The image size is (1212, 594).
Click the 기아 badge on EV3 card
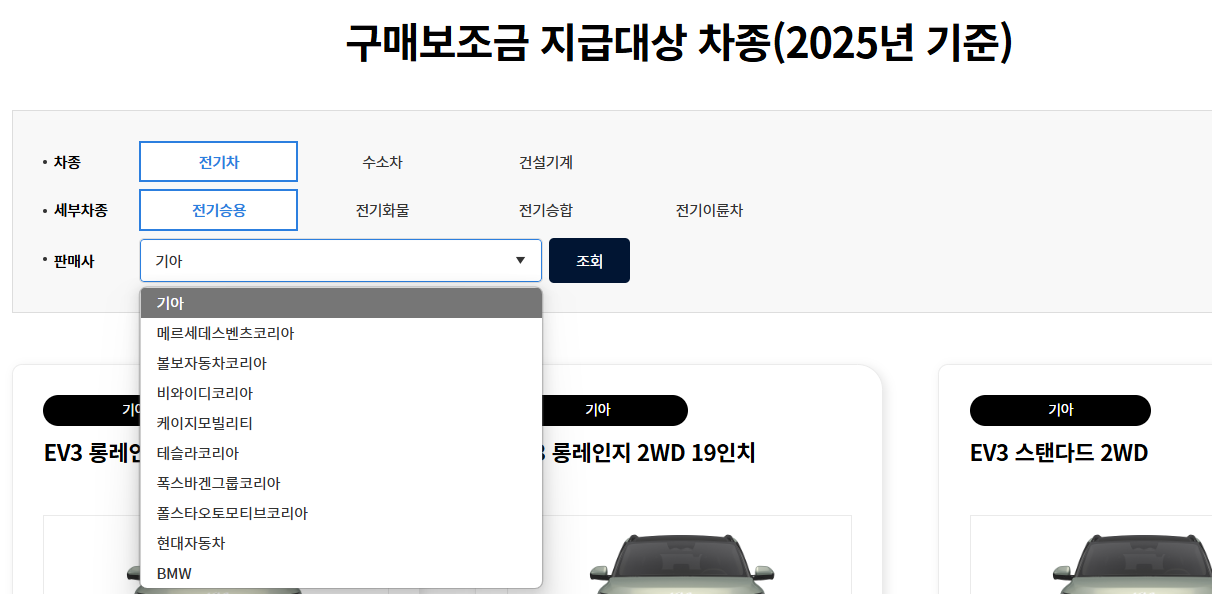[x=1060, y=410]
